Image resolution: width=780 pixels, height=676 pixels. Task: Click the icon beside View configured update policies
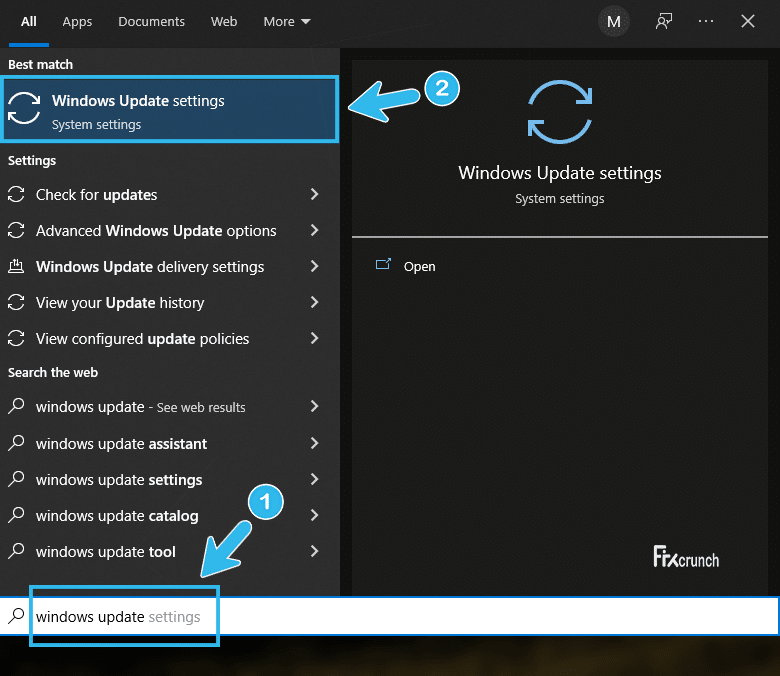click(x=16, y=338)
